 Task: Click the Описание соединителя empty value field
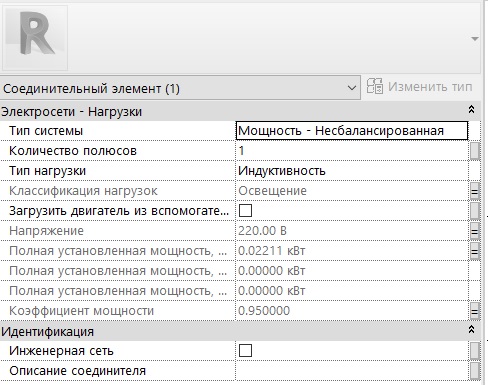pyautogui.click(x=352, y=371)
